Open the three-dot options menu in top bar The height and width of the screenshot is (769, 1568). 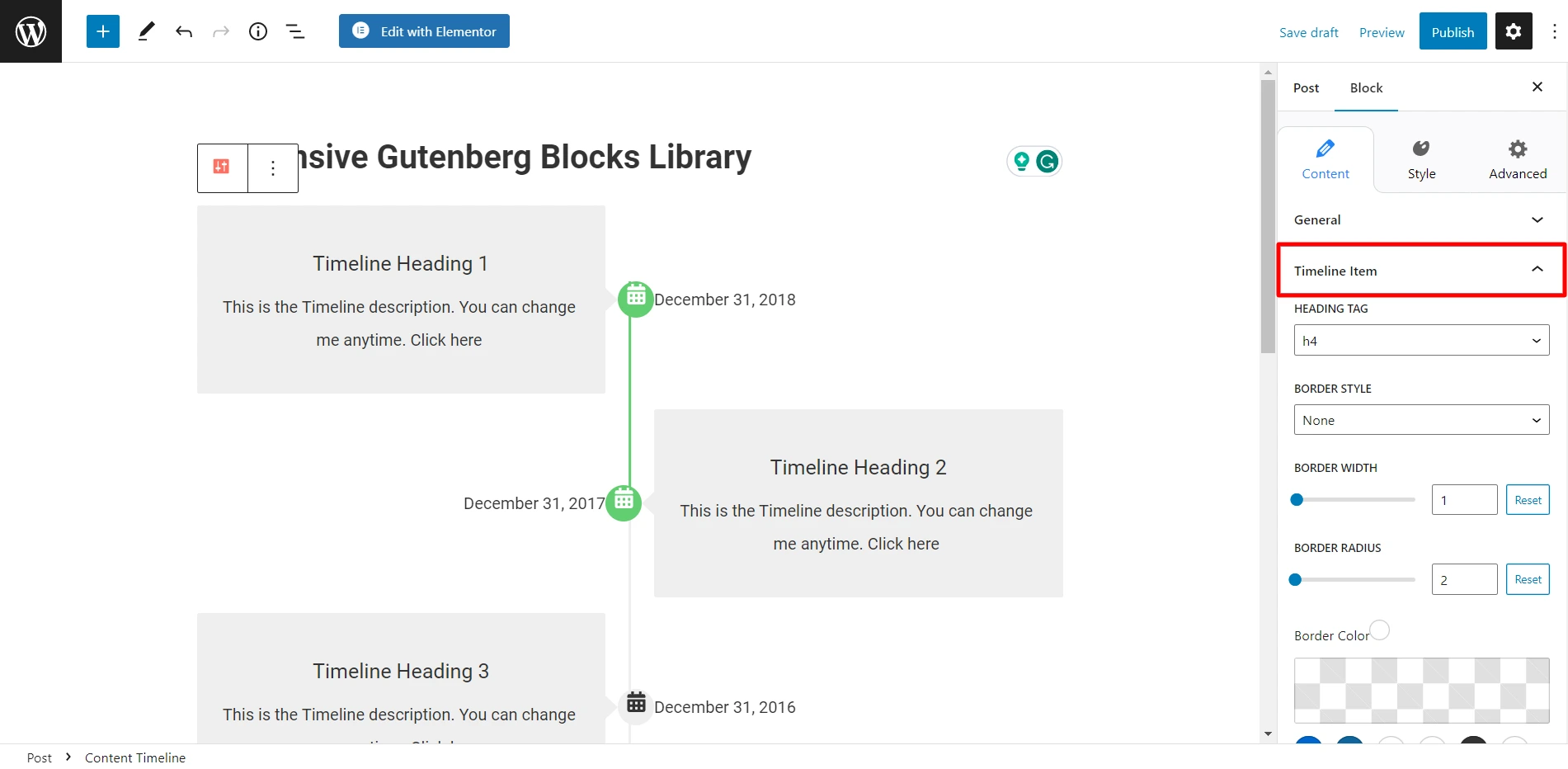click(1554, 31)
